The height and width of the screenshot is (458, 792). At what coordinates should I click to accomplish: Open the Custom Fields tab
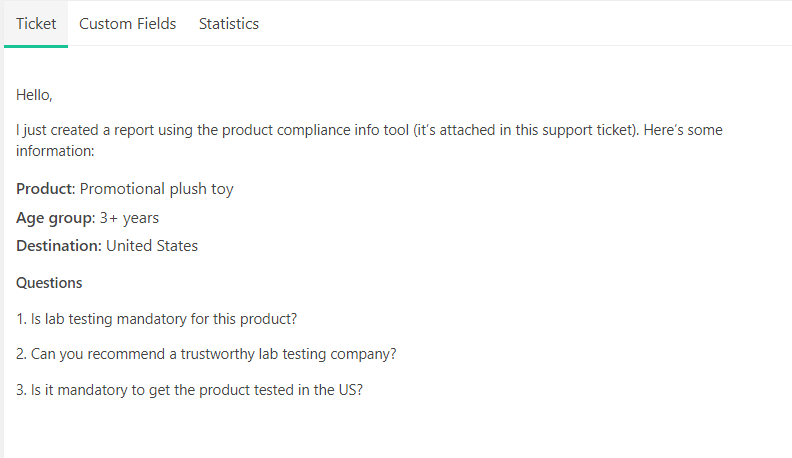(x=127, y=24)
